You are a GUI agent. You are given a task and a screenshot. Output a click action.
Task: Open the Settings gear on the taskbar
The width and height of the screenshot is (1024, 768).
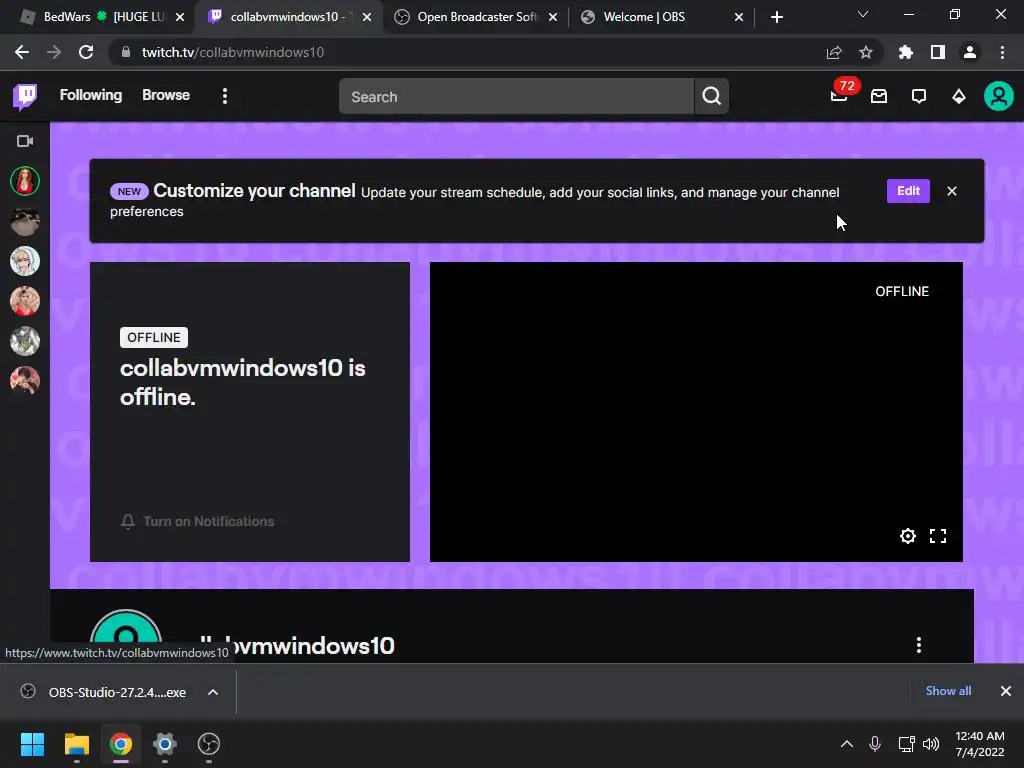tap(165, 744)
